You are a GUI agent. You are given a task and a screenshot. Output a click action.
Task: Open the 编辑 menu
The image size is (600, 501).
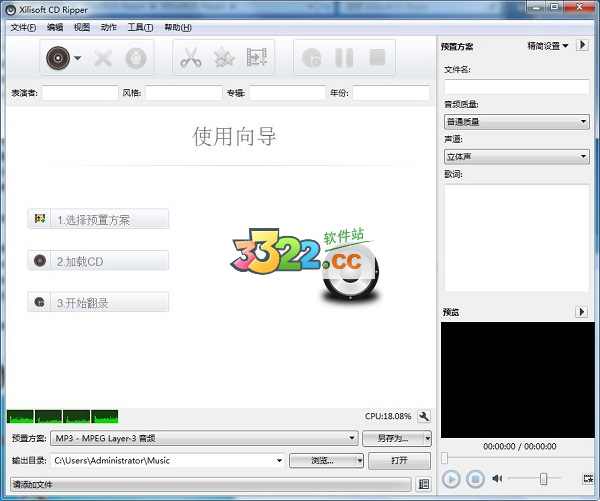coord(55,28)
